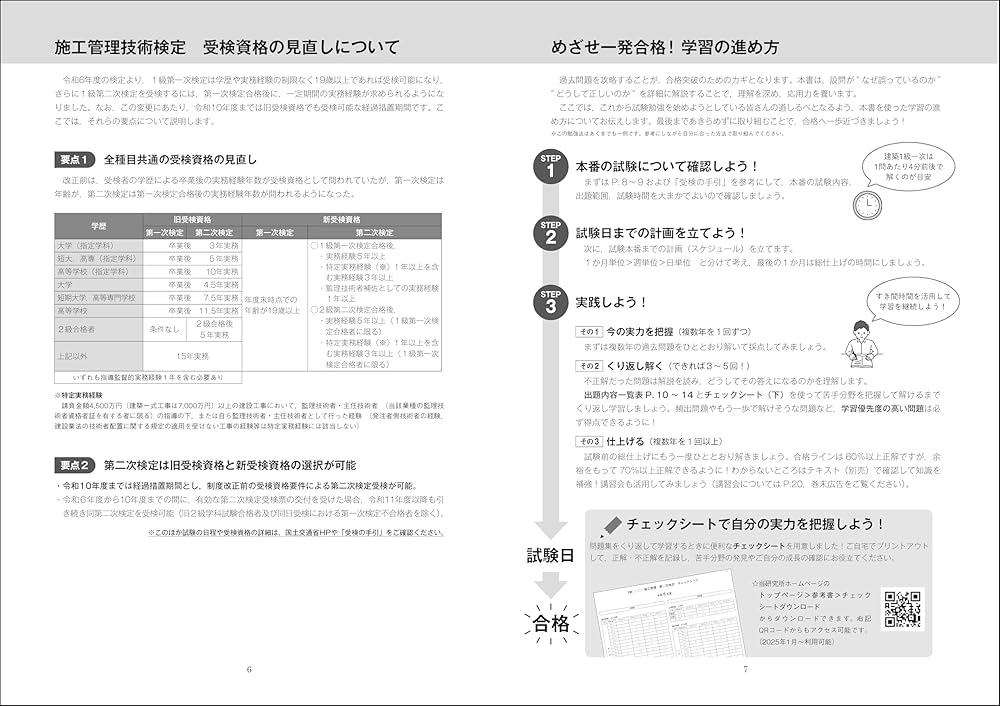Click heading 第二次検定は旧受検資格と新受検資格の選択が可能
This screenshot has height=706, width=1000.
tap(230, 466)
